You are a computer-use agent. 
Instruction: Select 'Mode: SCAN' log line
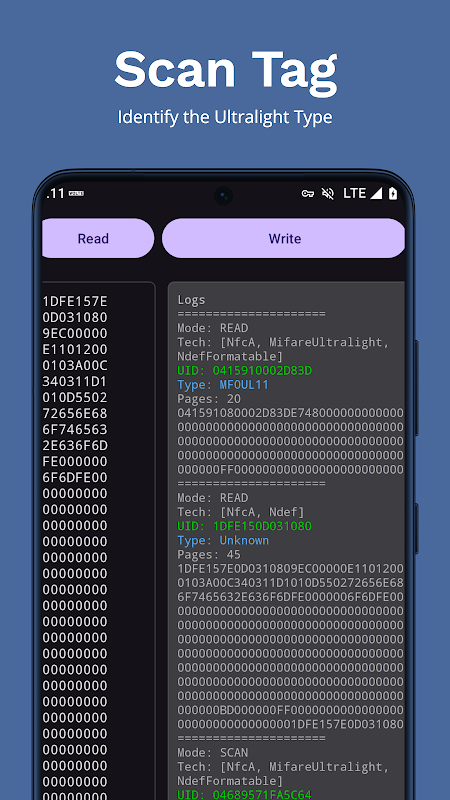click(213, 753)
